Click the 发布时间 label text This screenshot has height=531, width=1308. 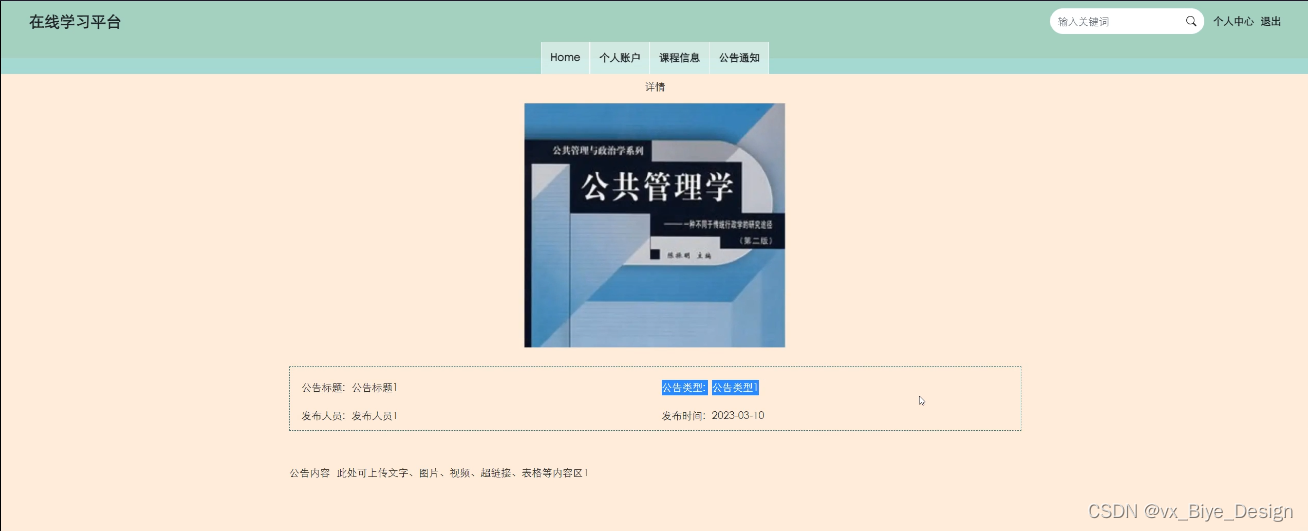click(x=684, y=415)
